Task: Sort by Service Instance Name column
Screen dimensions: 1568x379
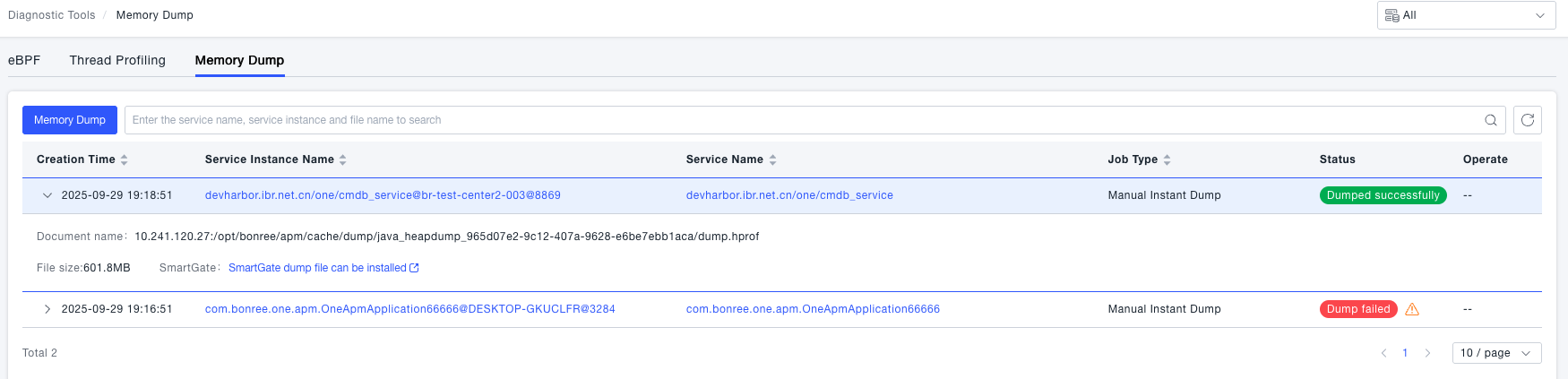Action: (342, 159)
